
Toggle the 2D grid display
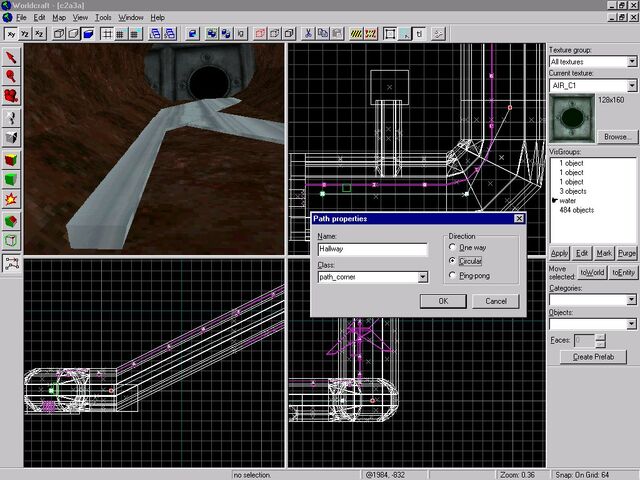tap(107, 34)
